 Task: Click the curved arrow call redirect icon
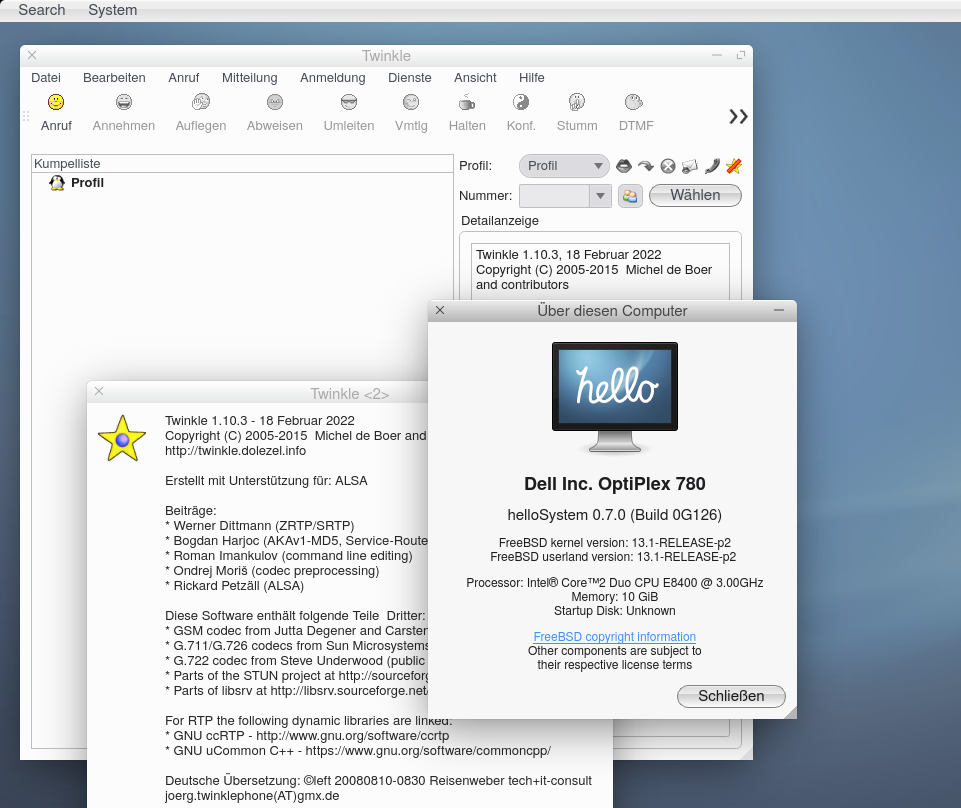pyautogui.click(x=645, y=166)
